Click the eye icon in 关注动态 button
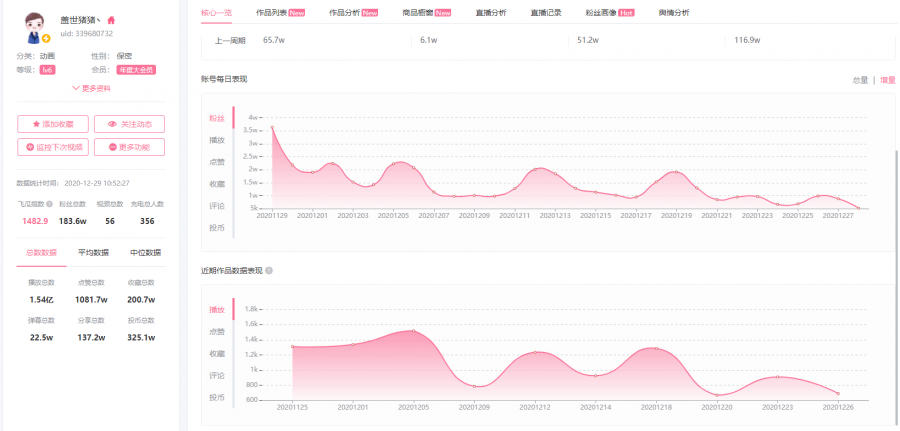 tap(112, 124)
